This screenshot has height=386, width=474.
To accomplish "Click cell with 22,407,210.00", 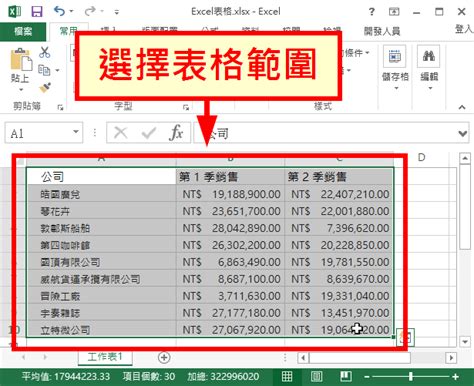I will pos(339,194).
